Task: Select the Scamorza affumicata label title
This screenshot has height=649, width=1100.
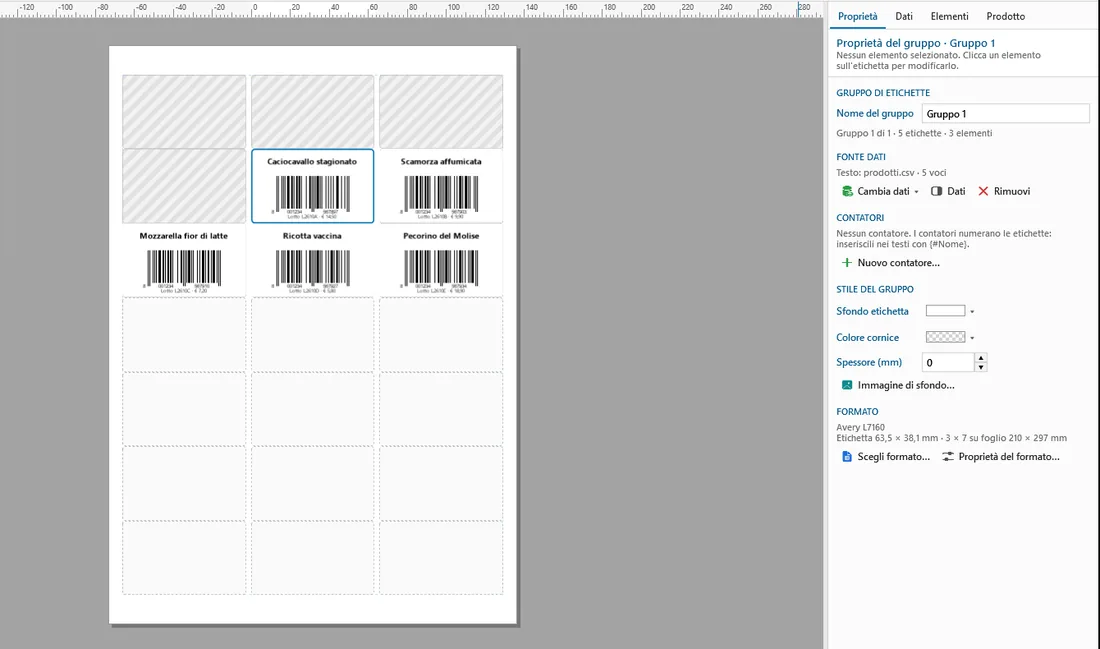Action: [441, 161]
